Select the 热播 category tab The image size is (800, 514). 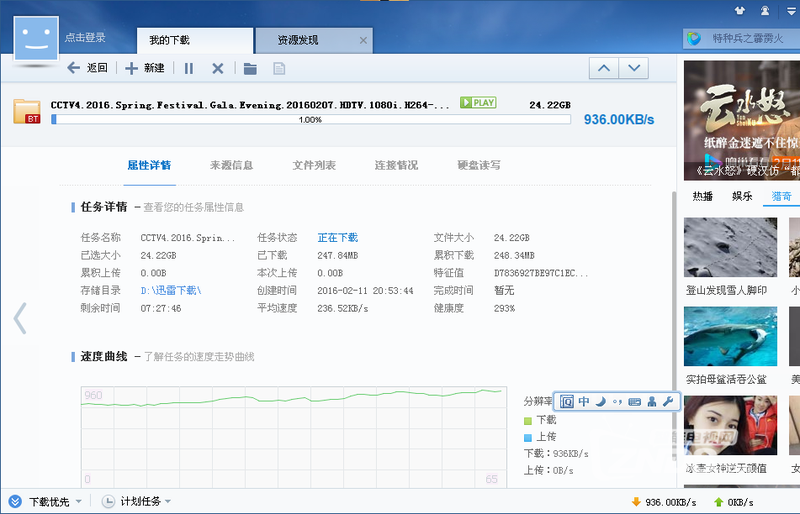pyautogui.click(x=703, y=197)
